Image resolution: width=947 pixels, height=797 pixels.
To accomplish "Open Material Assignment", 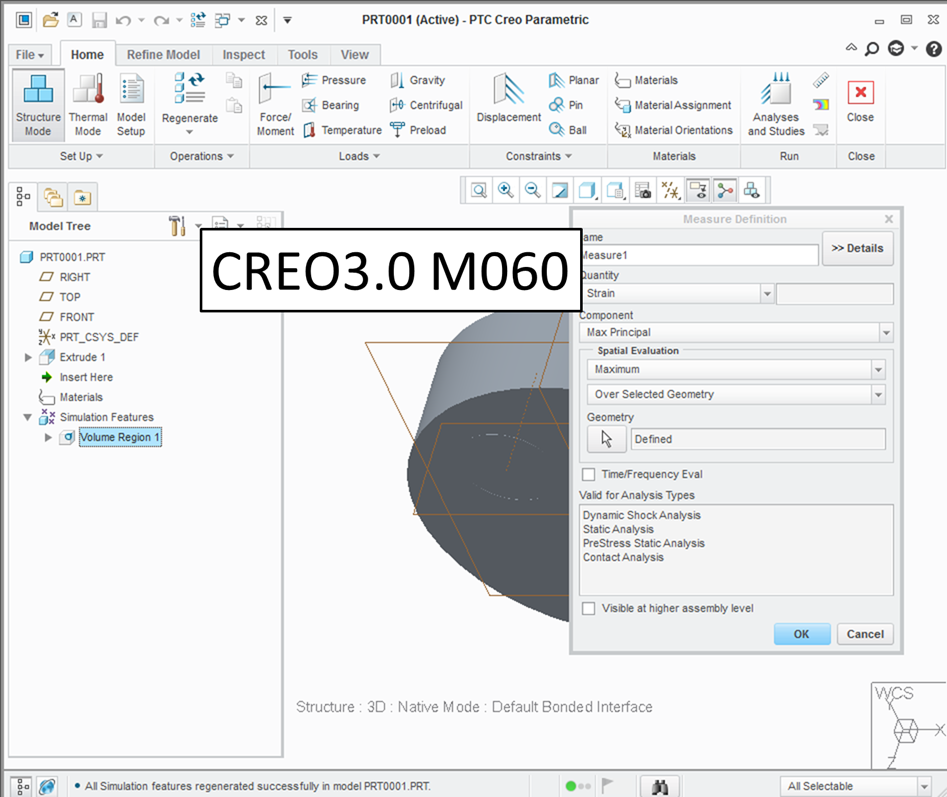I will [x=673, y=105].
